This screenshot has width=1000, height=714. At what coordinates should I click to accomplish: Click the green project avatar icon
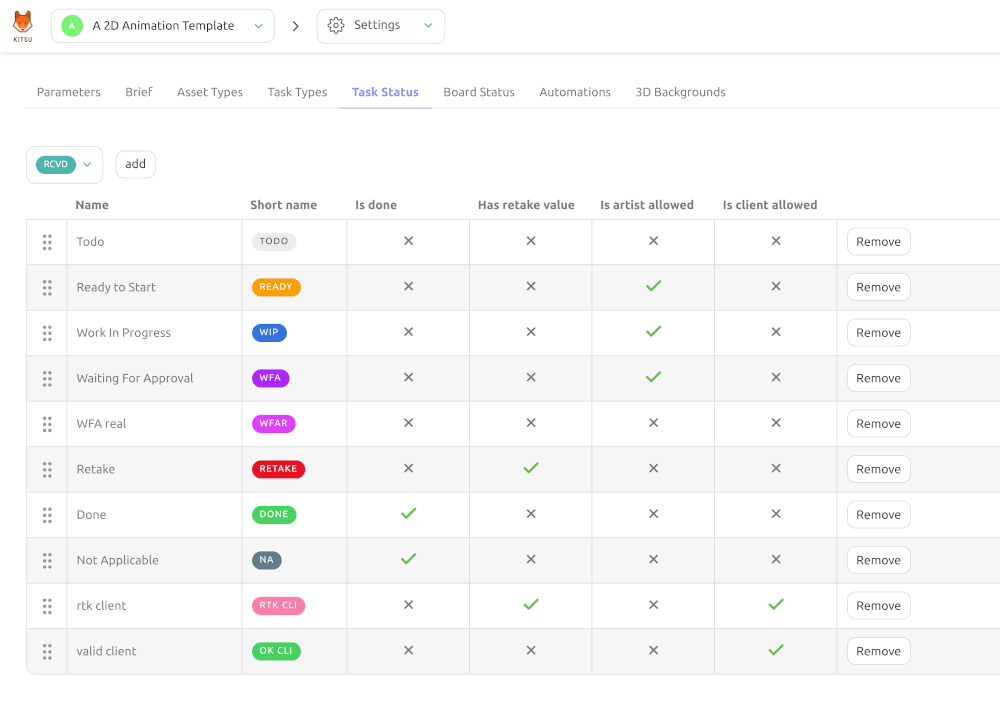click(72, 26)
